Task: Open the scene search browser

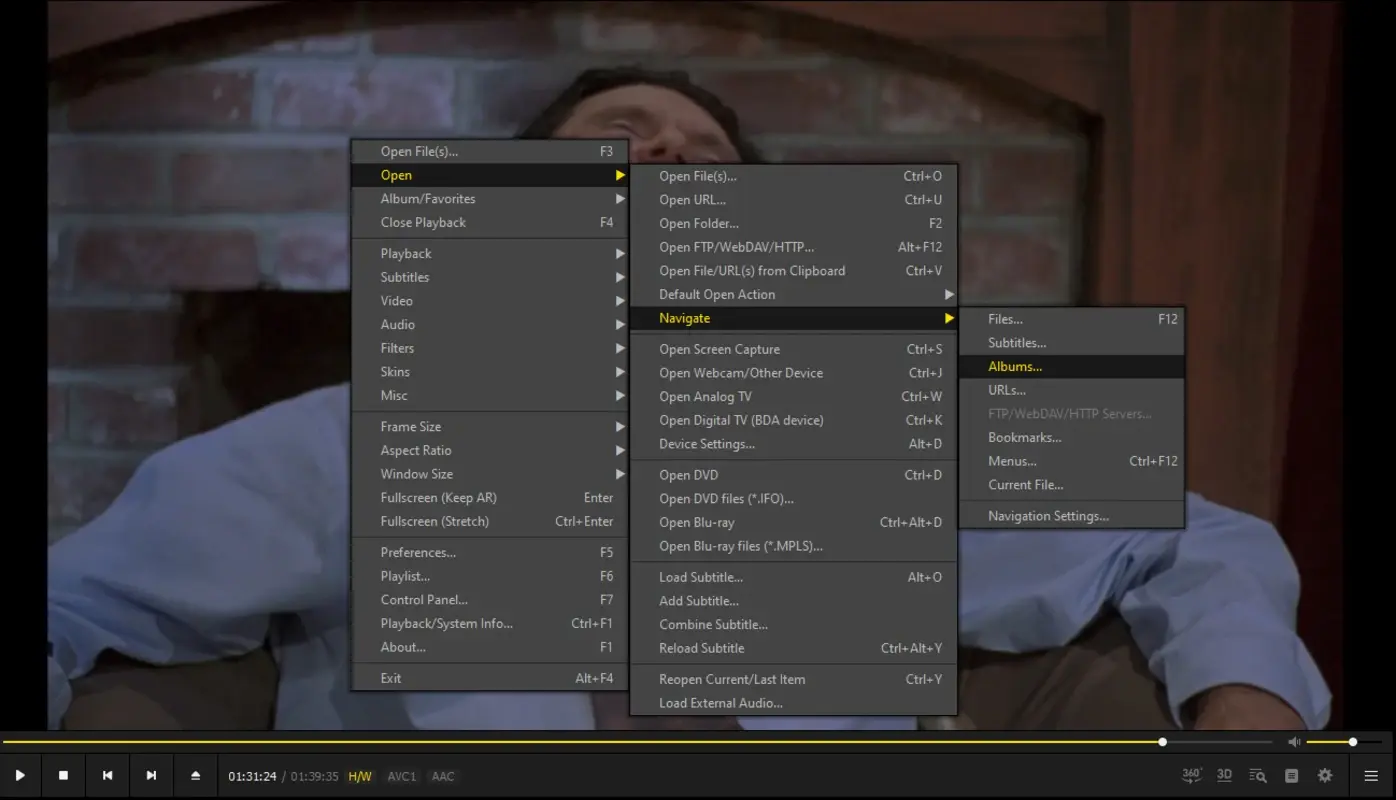Action: click(1257, 774)
